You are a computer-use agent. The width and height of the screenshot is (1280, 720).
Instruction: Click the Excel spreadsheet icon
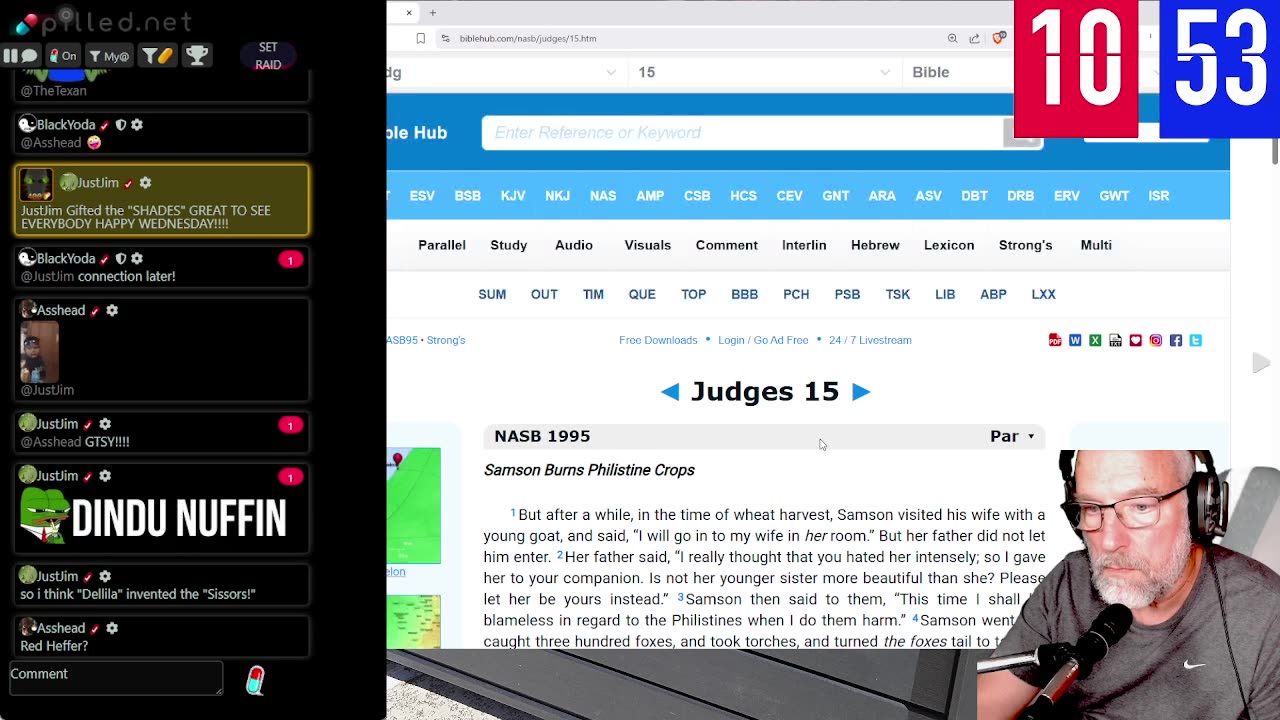point(1095,341)
